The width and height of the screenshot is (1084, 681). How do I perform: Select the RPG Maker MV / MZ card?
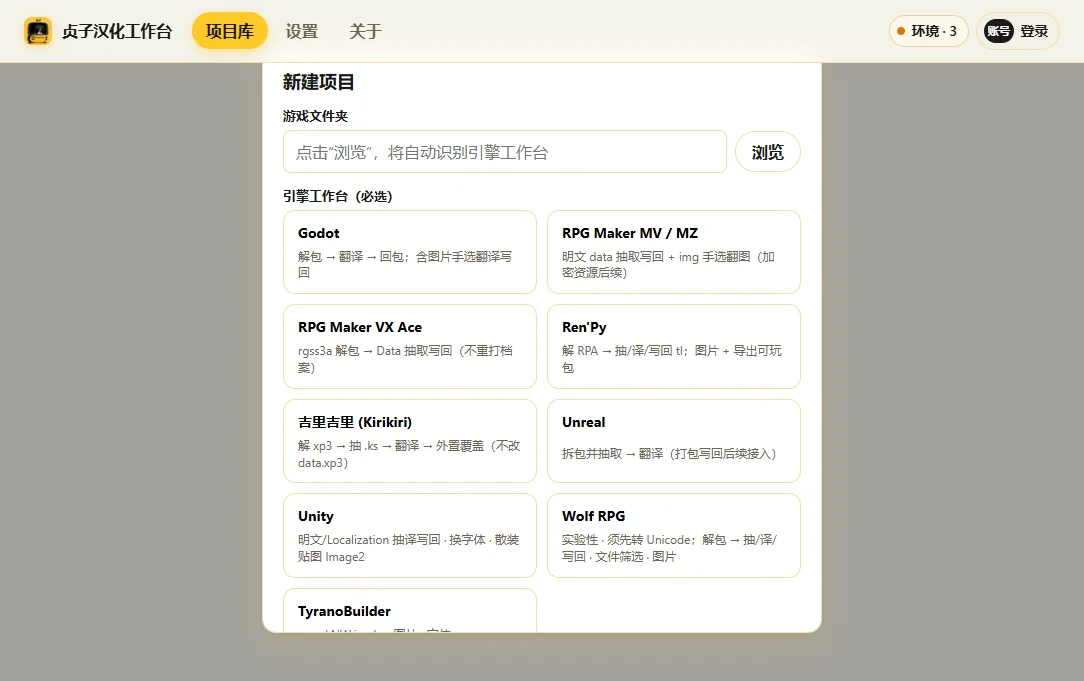tap(674, 252)
